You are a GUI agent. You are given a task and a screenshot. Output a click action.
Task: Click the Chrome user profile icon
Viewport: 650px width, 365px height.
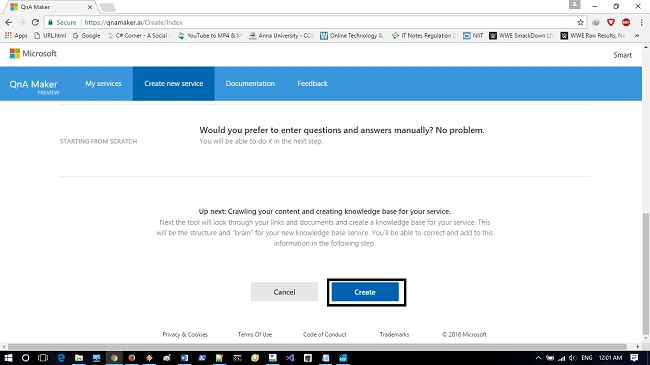tap(575, 5)
